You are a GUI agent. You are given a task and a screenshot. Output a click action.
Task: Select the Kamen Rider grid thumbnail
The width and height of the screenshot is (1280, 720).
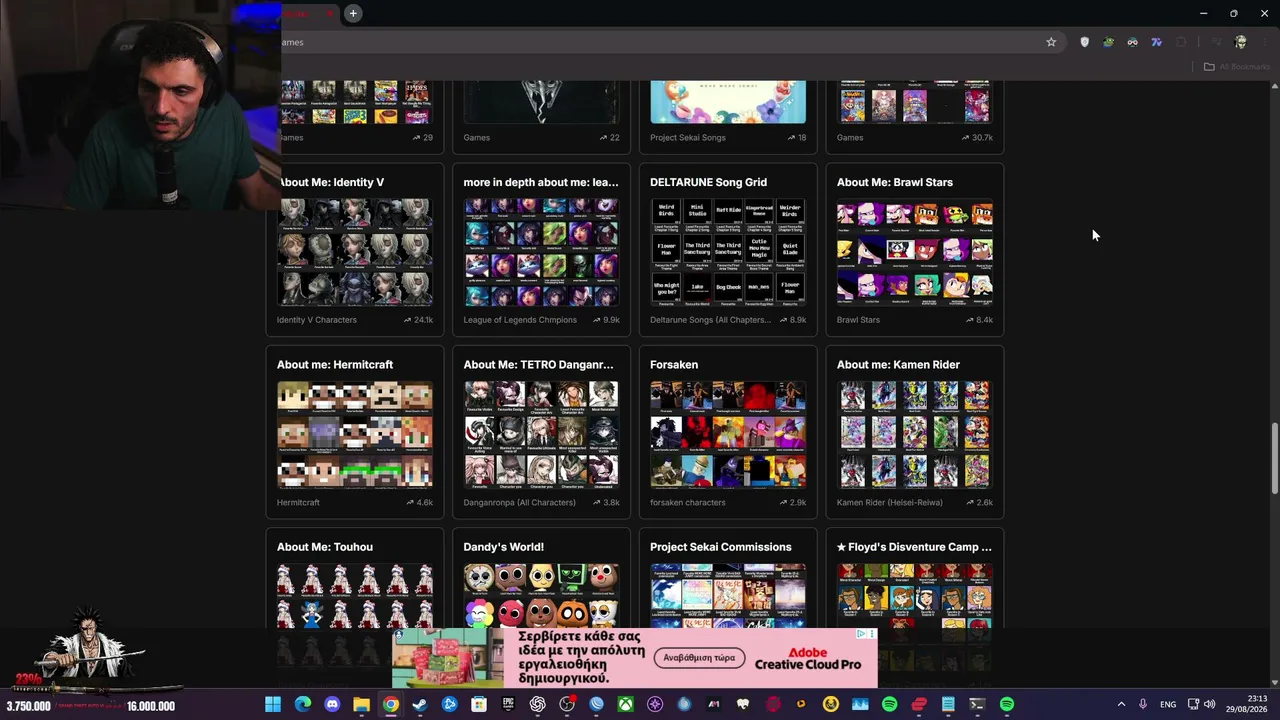915,434
